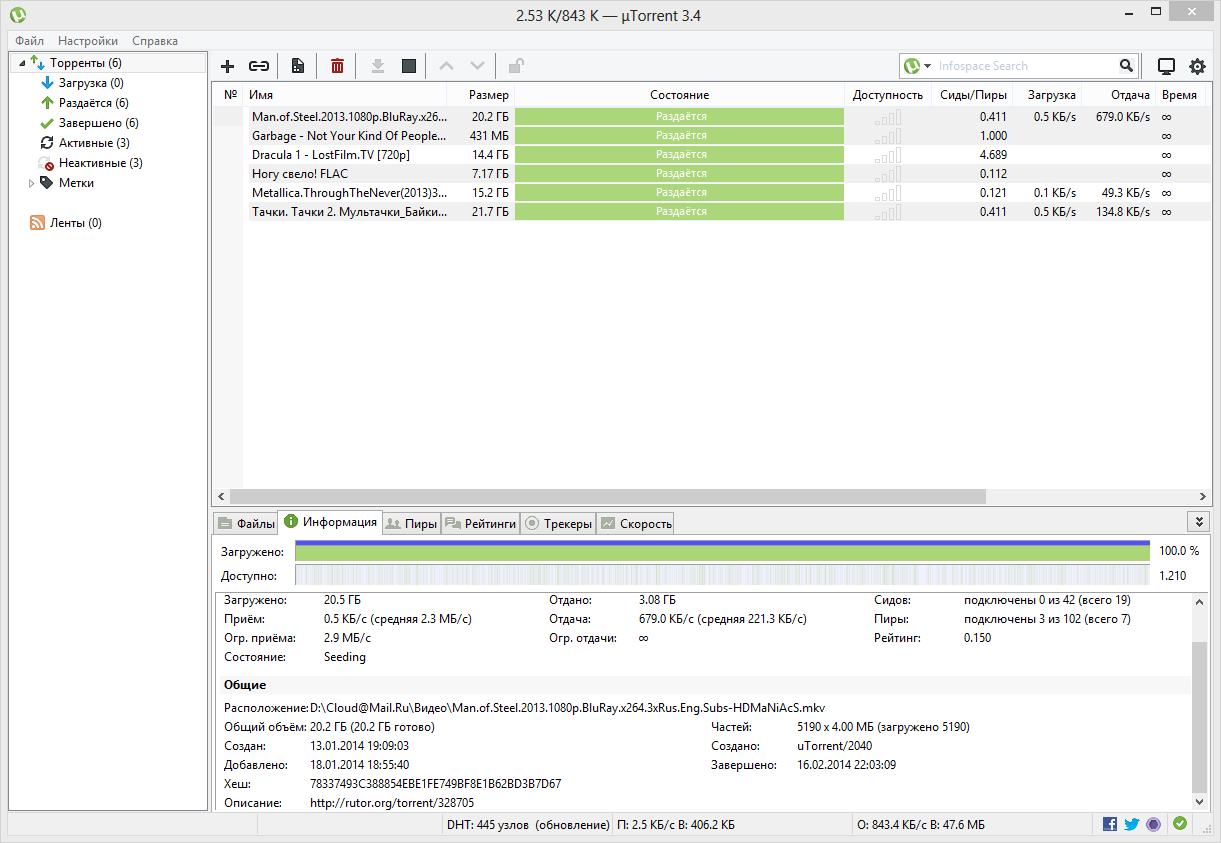Select Завершено (6) in sidebar
This screenshot has height=843, width=1221.
click(98, 123)
